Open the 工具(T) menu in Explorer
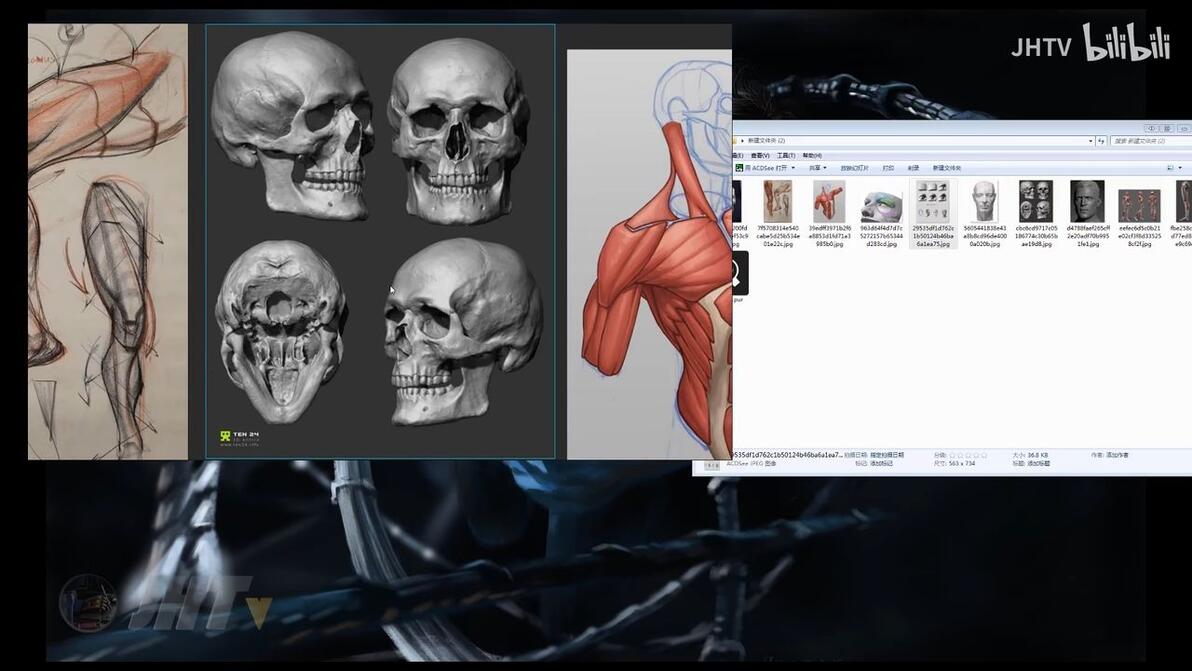The width and height of the screenshot is (1192, 671). [x=786, y=156]
